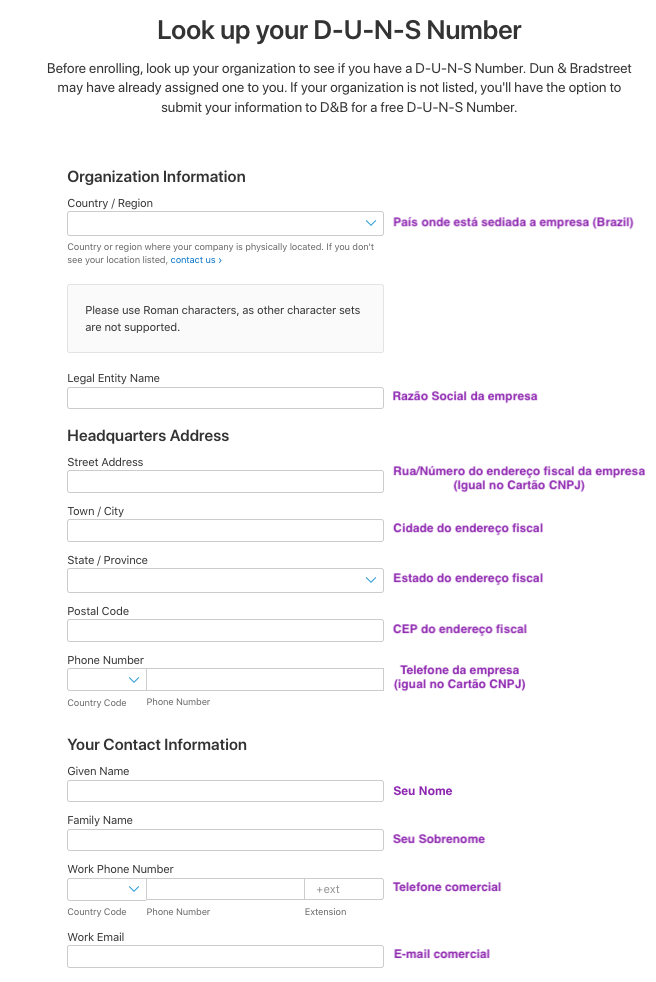Open the Country / Region dropdown
This screenshot has width=656, height=982.
point(225,223)
